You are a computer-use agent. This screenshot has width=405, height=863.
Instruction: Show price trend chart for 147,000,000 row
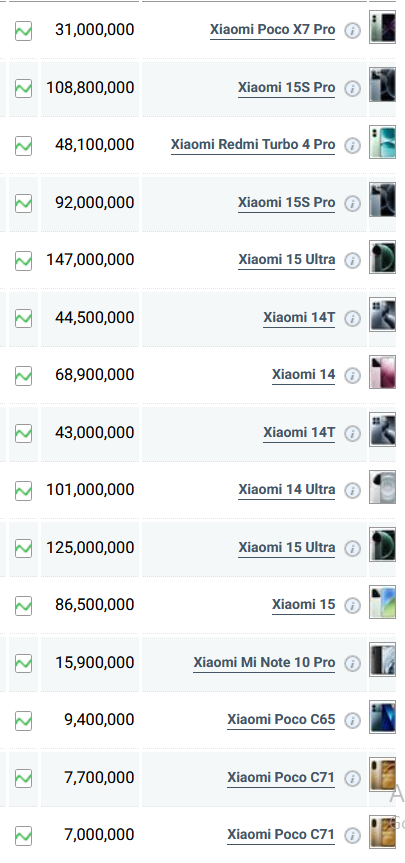(x=23, y=260)
